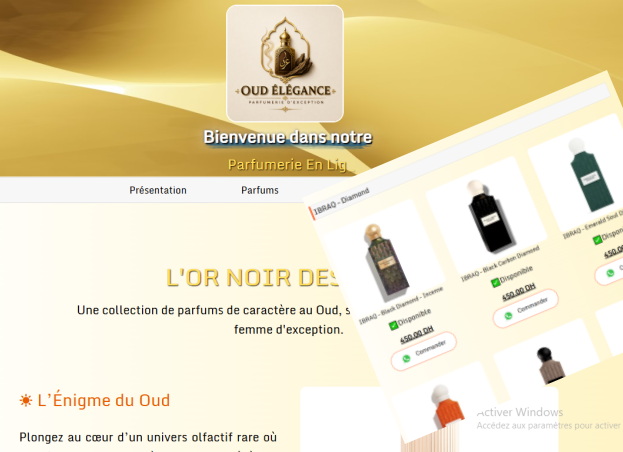The height and width of the screenshot is (452, 623).
Task: Click the Parfumerie En Lig subtitle
Action: coord(288,165)
